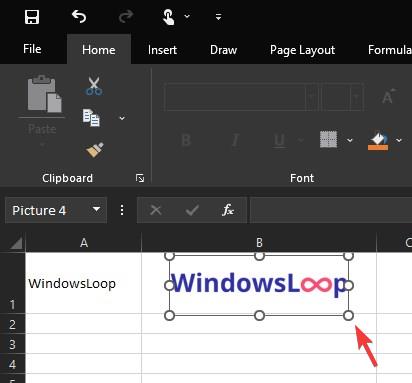This screenshot has width=412, height=383.
Task: Expand the Borders dropdown arrow
Action: point(350,140)
